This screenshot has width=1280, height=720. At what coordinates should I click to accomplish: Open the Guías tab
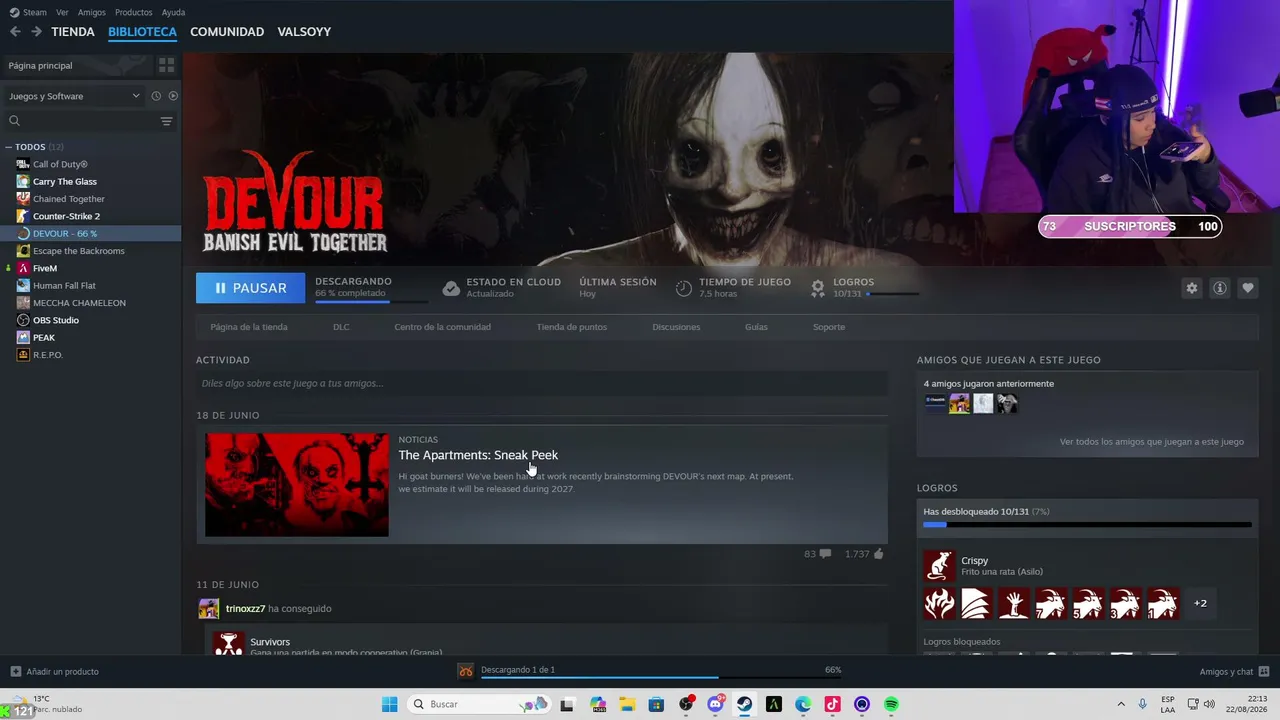coord(756,327)
